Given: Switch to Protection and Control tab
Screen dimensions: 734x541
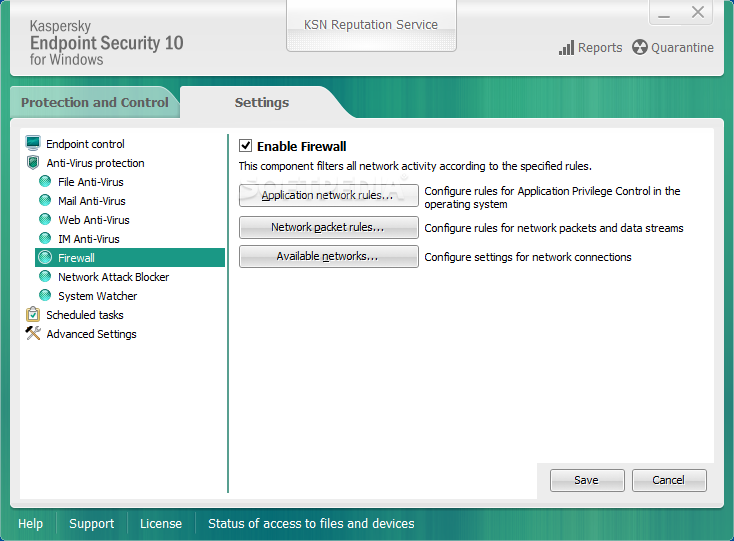Looking at the screenshot, I should [95, 102].
